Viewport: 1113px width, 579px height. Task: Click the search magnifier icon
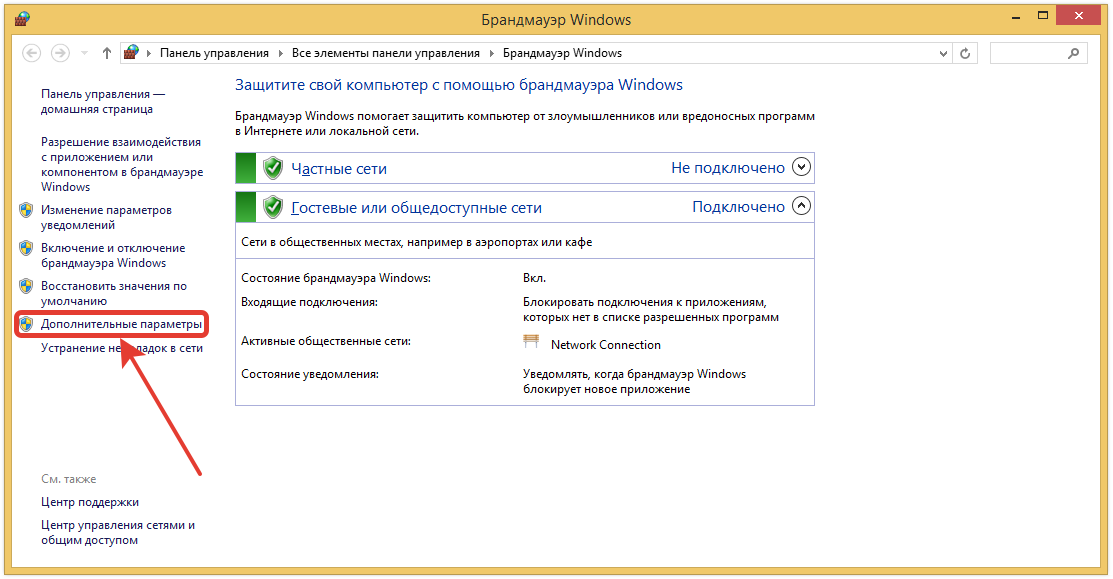(1074, 53)
